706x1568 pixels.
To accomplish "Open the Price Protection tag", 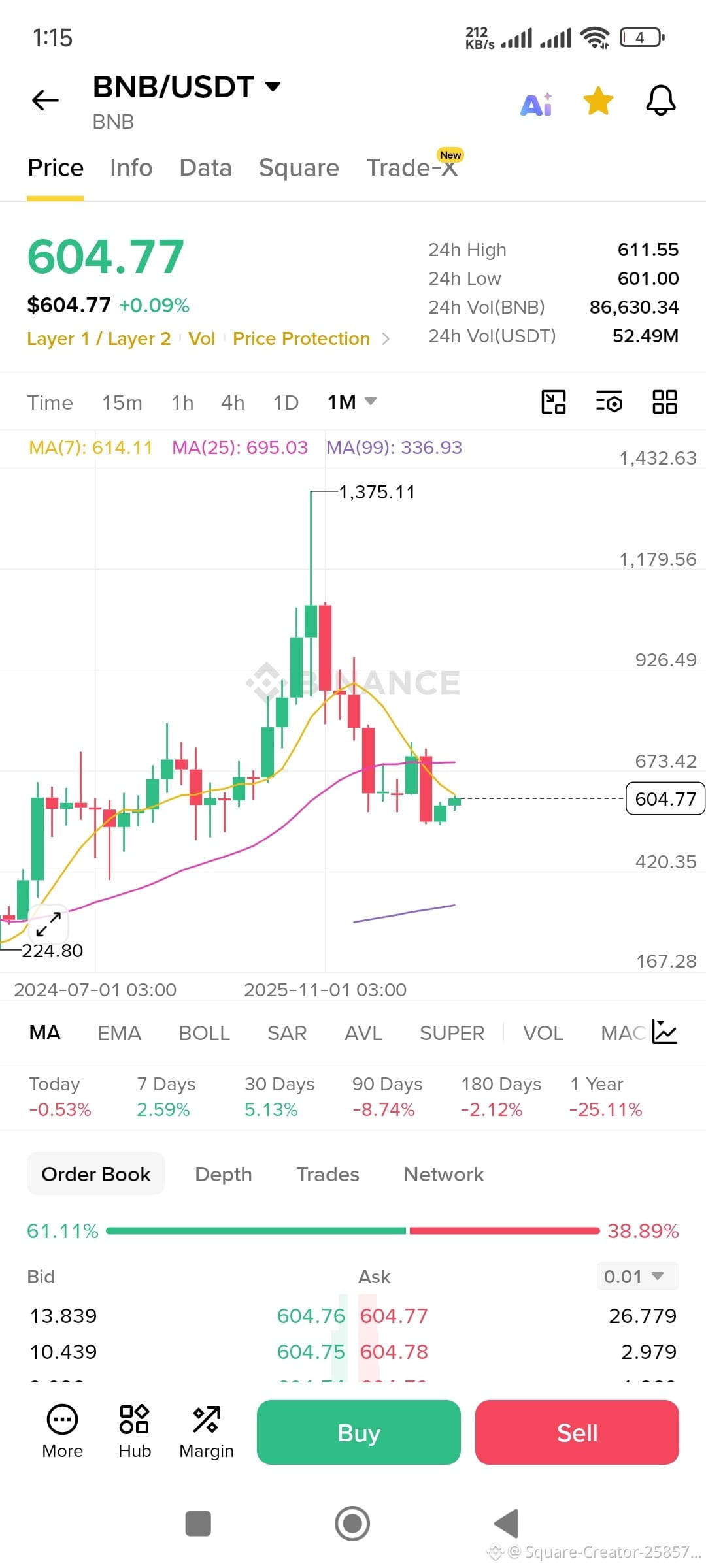I will click(301, 338).
